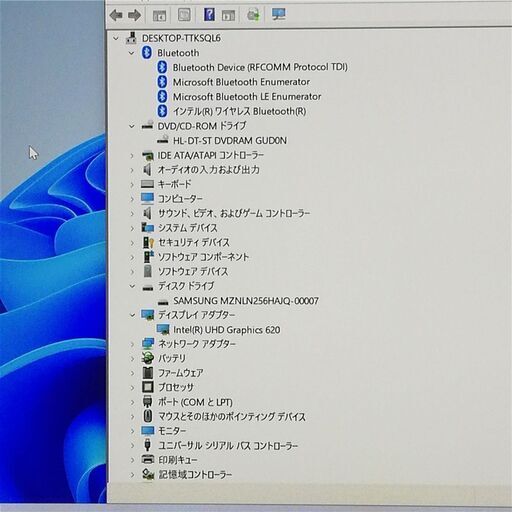Click the update driver icon with green arrow
The width and height of the screenshot is (512, 512).
(253, 15)
